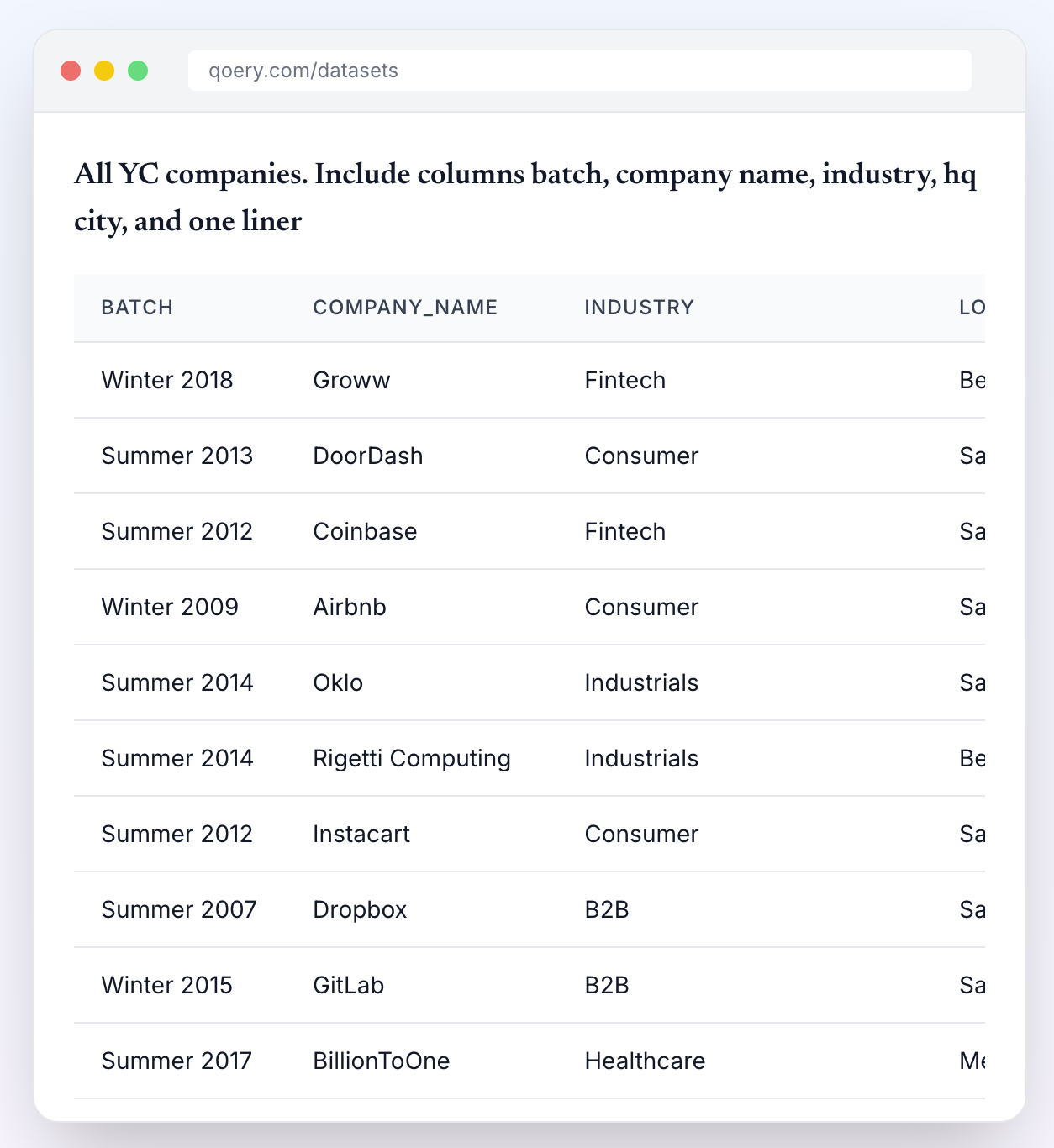1054x1148 pixels.
Task: Sort the table by INDUSTRY column
Action: 639,308
